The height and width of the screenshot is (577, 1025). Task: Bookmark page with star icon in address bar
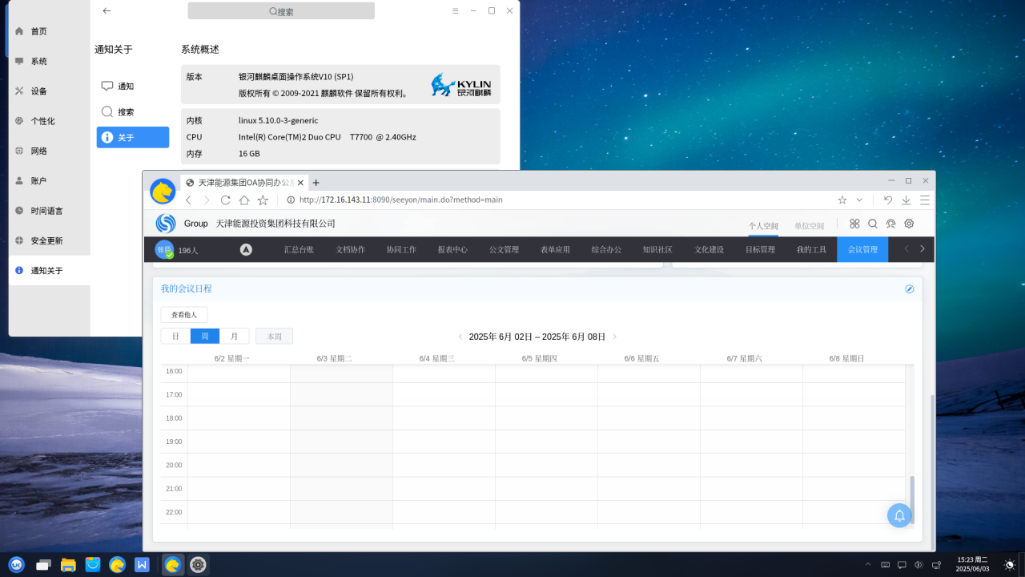842,200
